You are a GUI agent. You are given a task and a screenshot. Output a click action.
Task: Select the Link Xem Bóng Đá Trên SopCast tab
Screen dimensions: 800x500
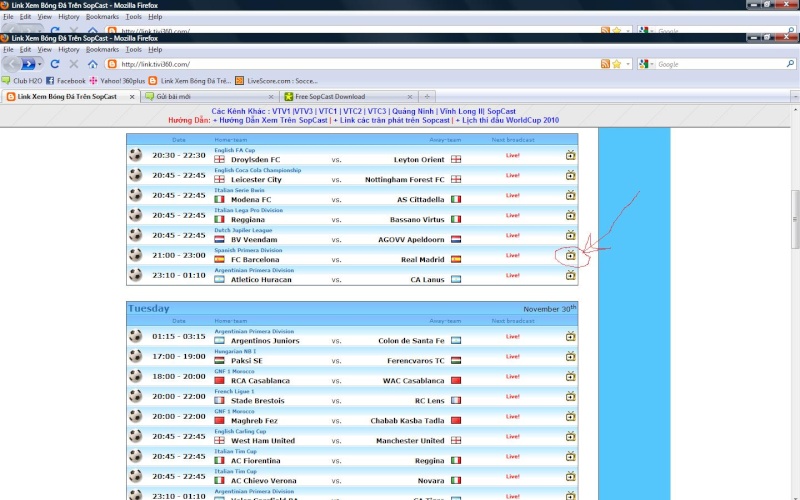pyautogui.click(x=71, y=96)
